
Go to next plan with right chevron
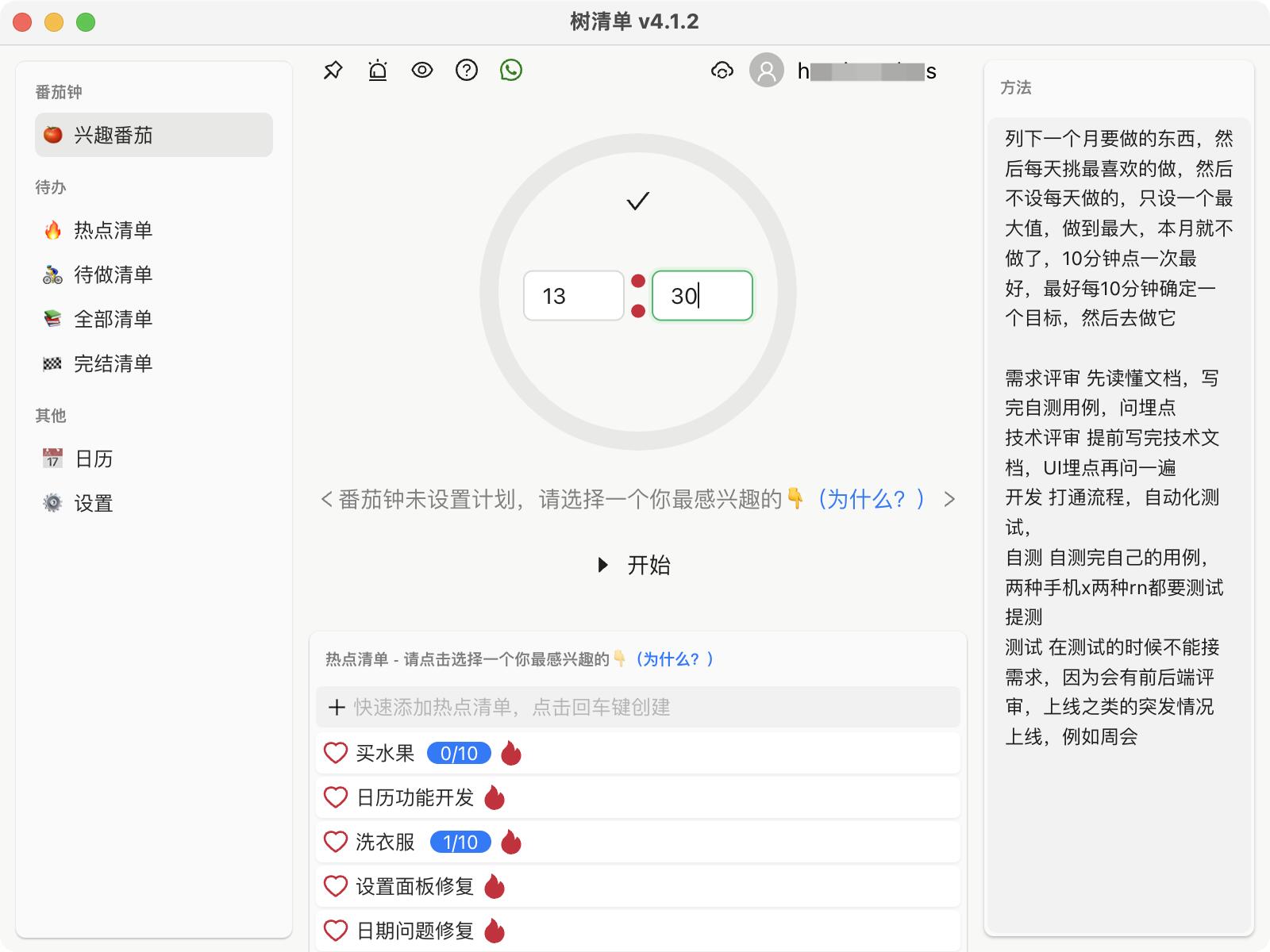click(x=949, y=499)
